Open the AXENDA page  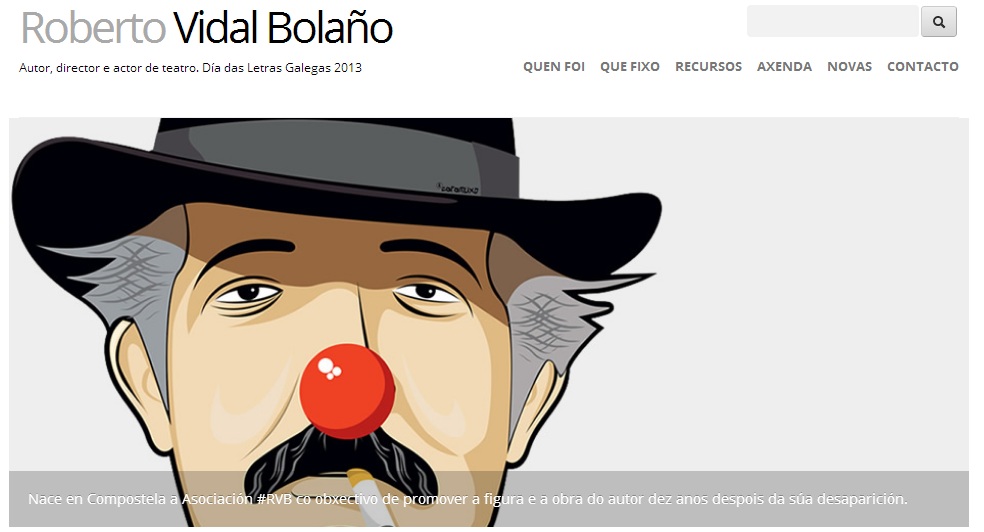[x=784, y=66]
